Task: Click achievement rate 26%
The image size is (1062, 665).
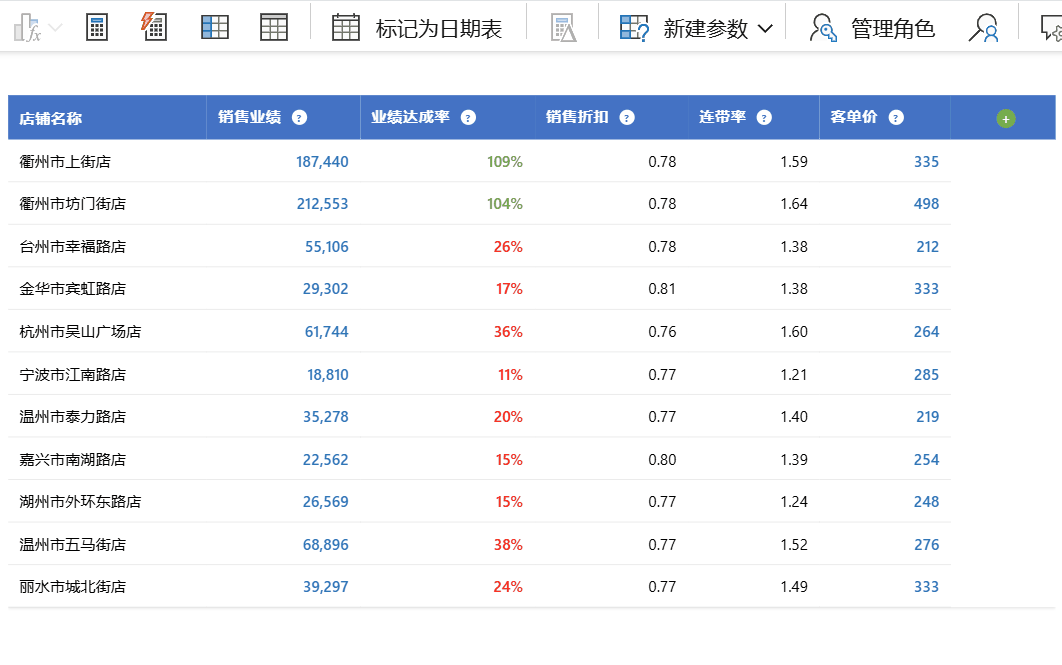Action: coord(508,246)
